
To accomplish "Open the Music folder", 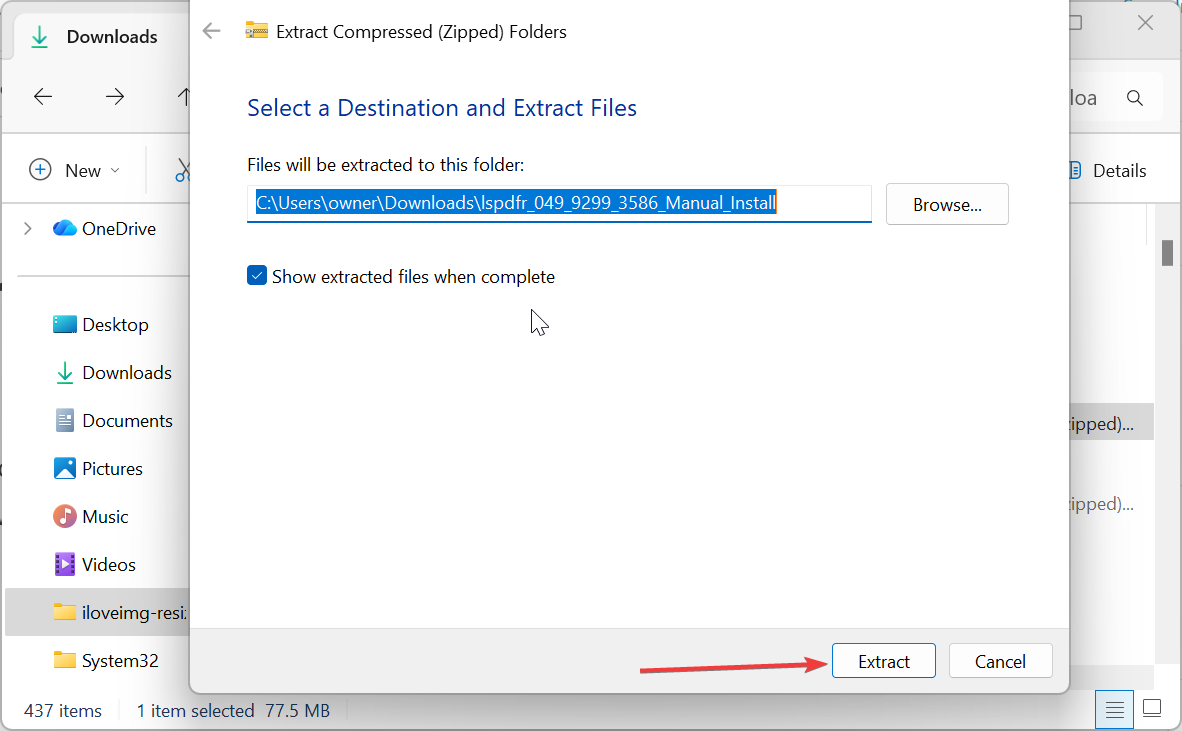I will (x=105, y=517).
